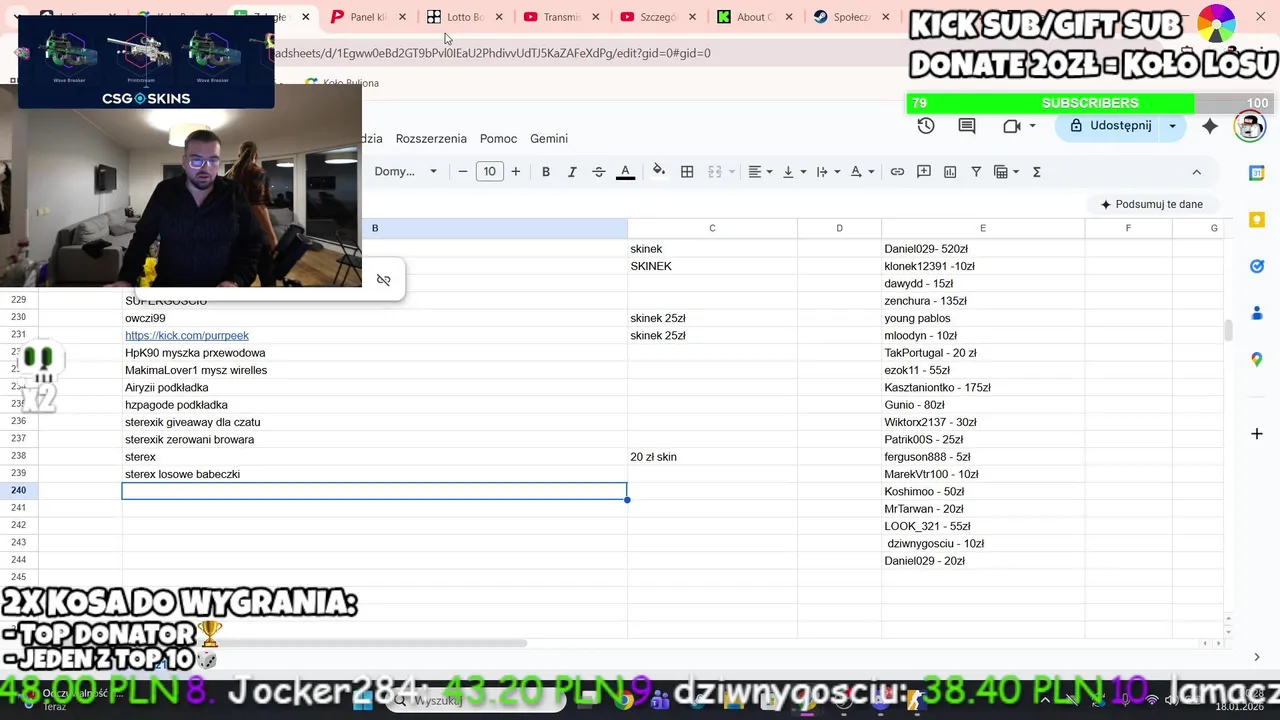
Task: Open the Koło Buliona bookmark
Action: click(342, 83)
